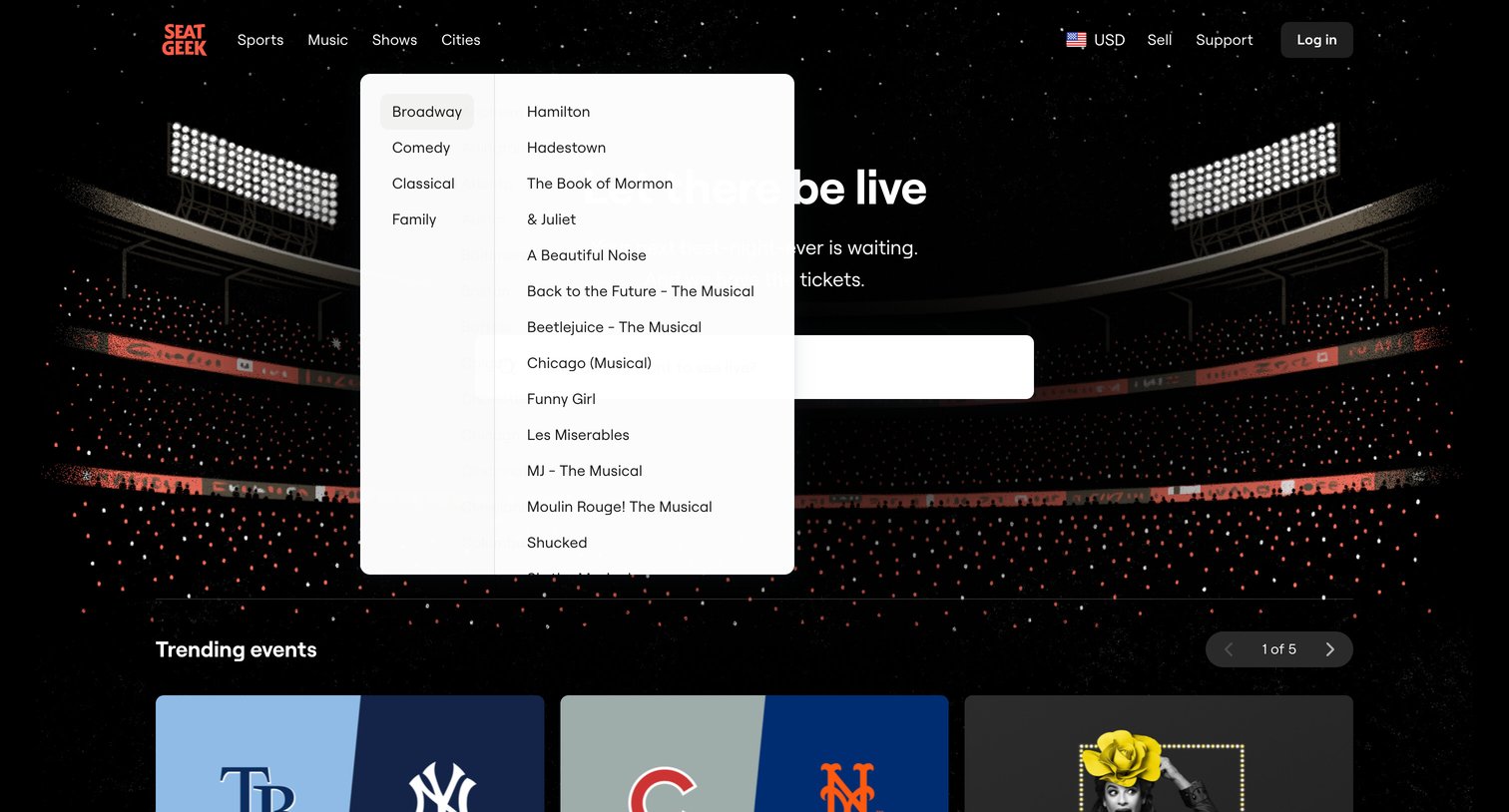Viewport: 1509px width, 812px height.
Task: Choose Back to the Future - The Musical
Action: (x=641, y=291)
